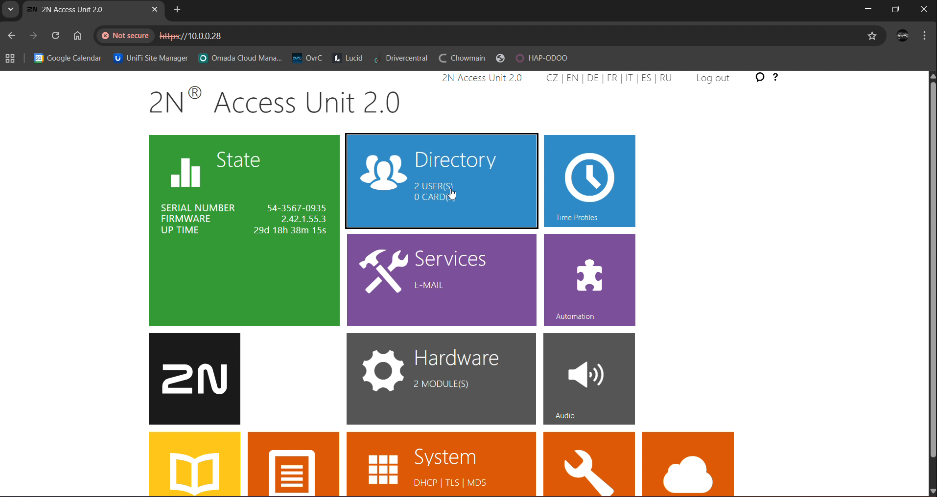Open the Google Calendar bookmark

click(67, 58)
